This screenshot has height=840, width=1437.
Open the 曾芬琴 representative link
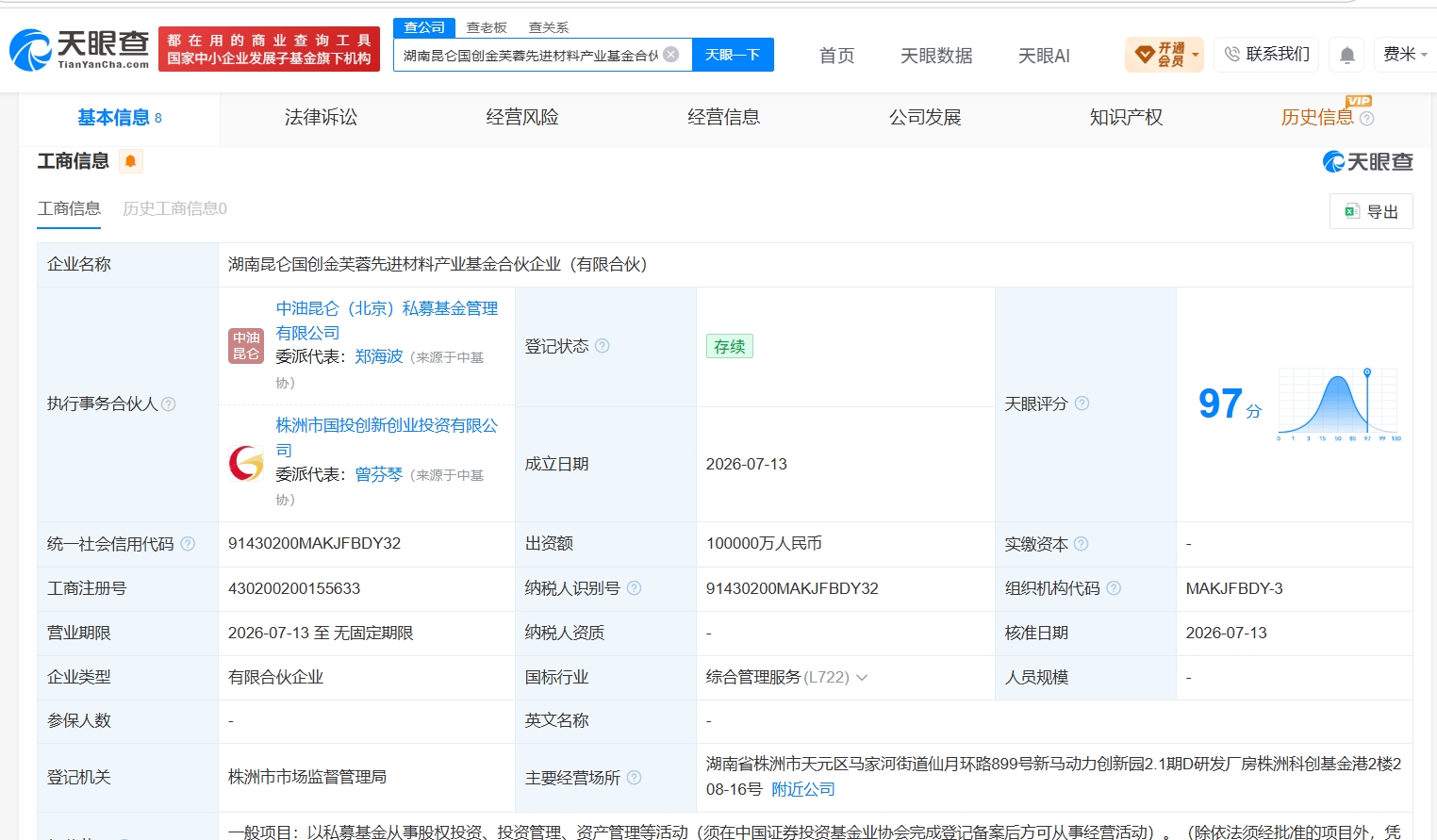(379, 474)
